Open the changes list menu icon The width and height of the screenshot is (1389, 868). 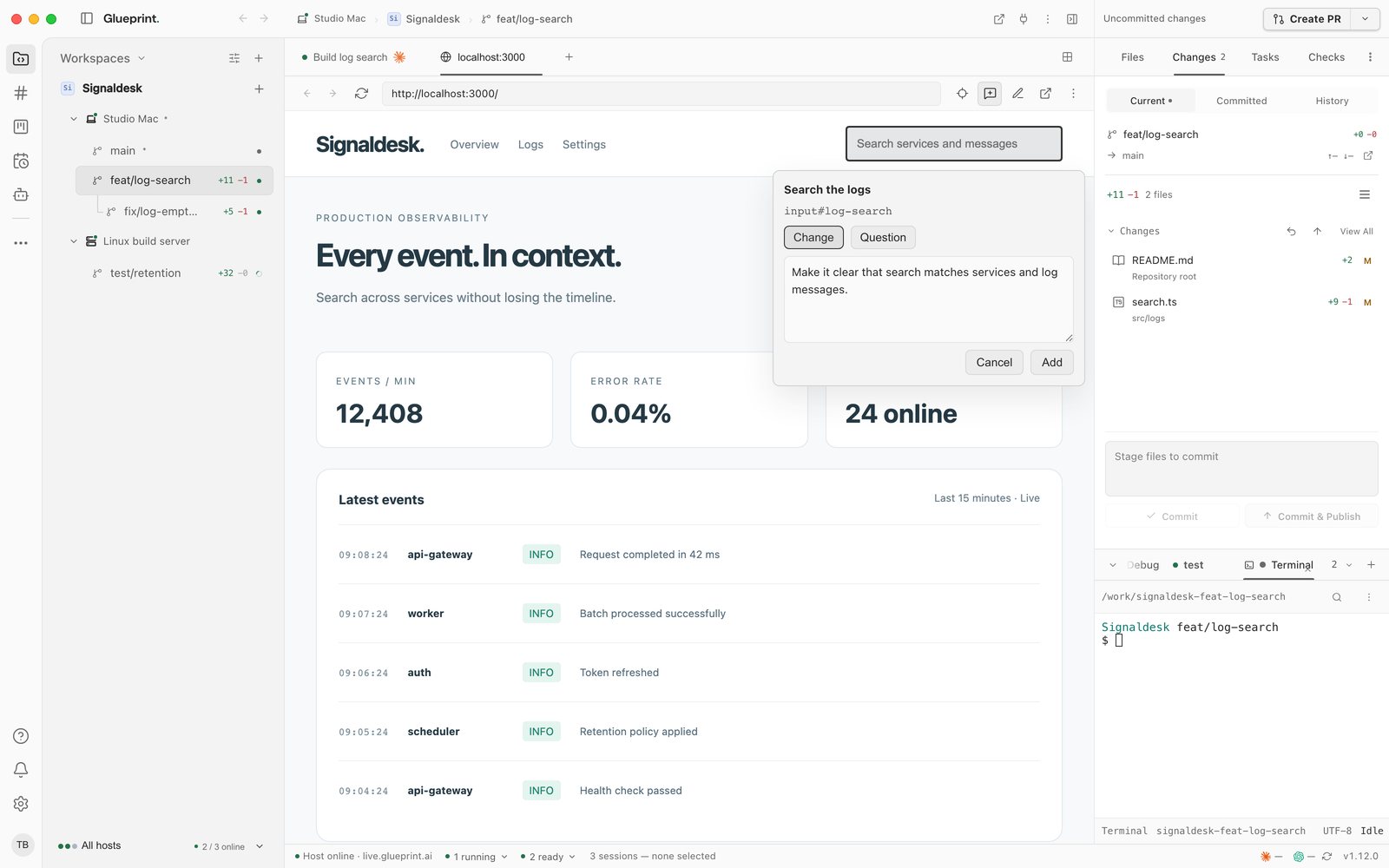(1365, 194)
